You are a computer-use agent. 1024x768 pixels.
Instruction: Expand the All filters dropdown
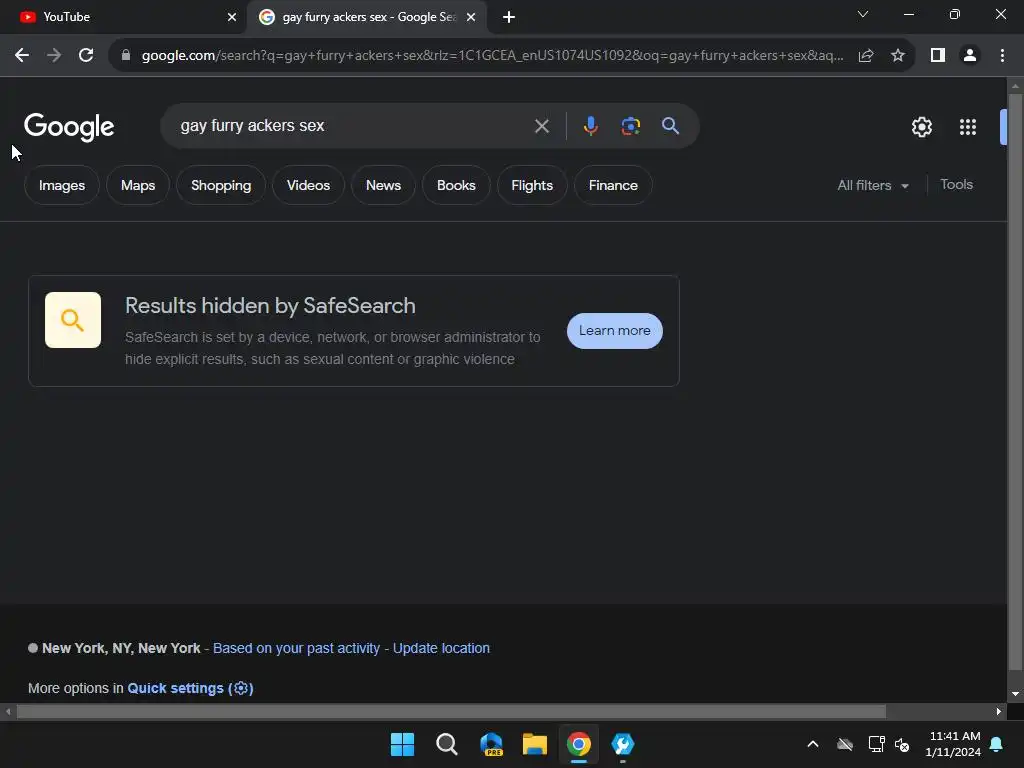tap(872, 185)
